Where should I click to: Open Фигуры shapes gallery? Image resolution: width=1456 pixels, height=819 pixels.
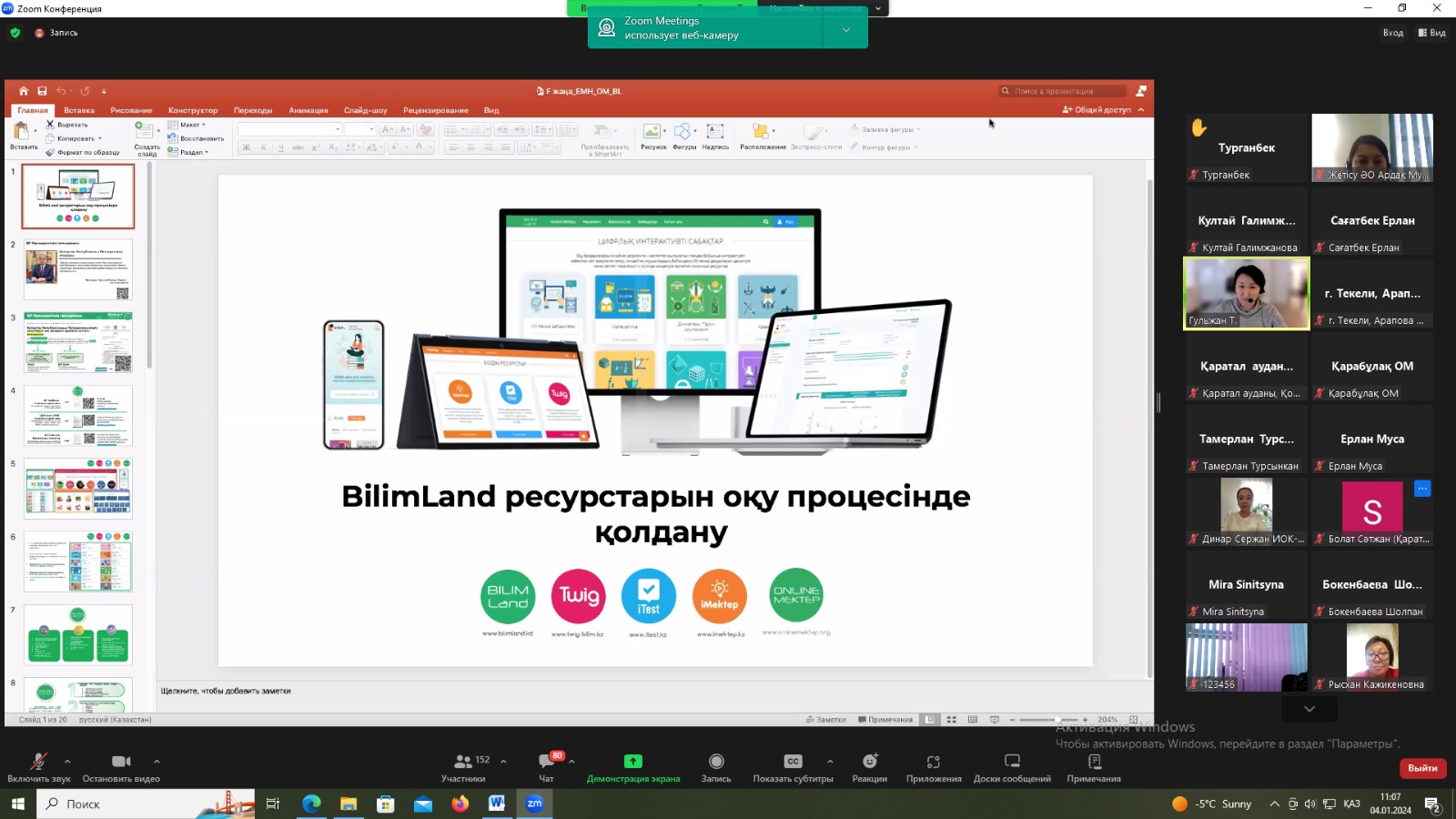(x=684, y=136)
